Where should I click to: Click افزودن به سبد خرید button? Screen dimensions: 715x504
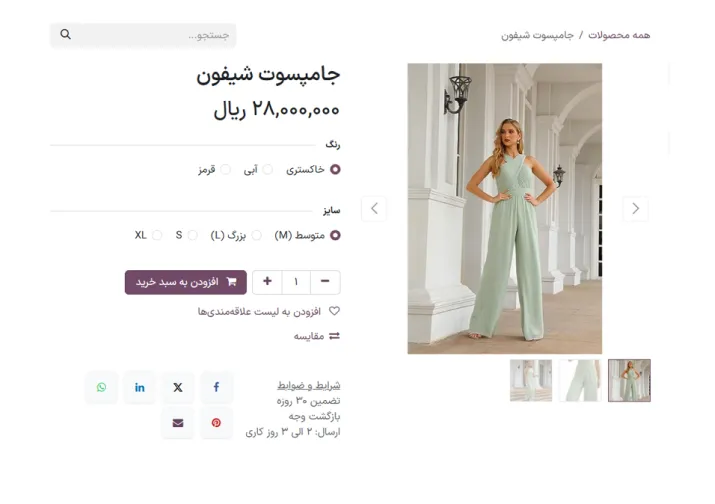coord(185,282)
